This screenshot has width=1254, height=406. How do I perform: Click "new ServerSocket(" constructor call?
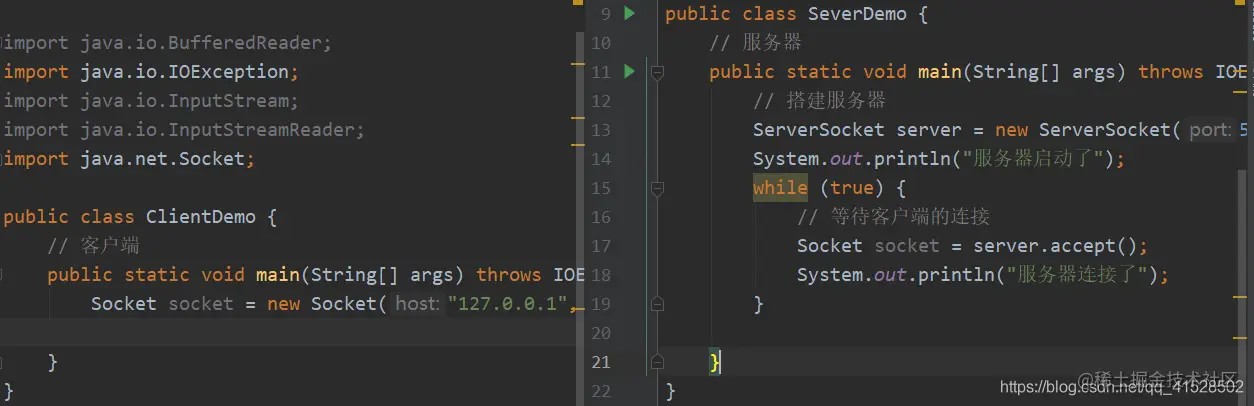[x=1088, y=130]
